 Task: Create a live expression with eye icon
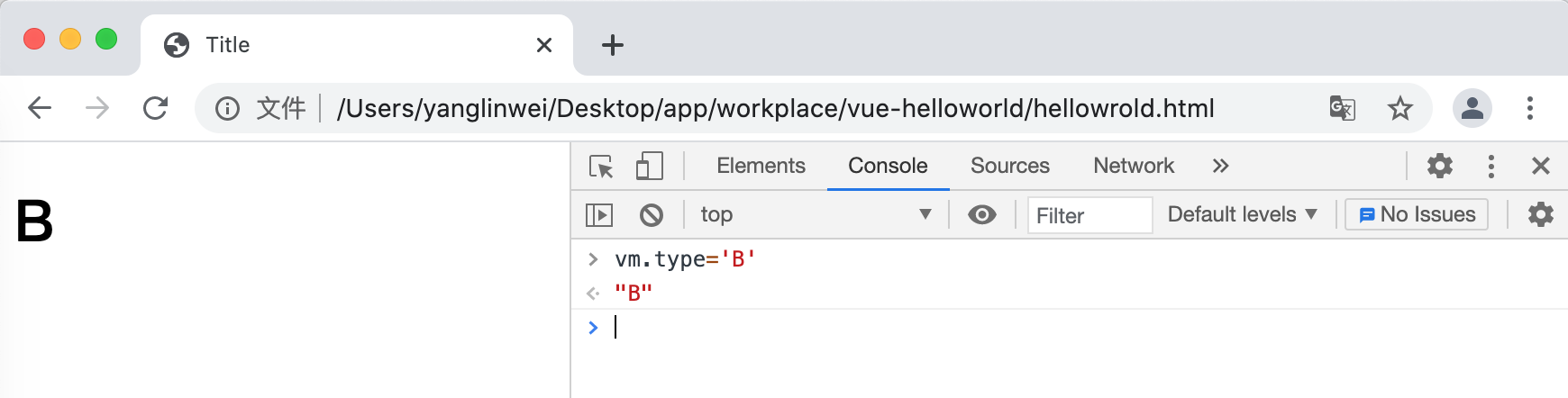click(x=981, y=215)
